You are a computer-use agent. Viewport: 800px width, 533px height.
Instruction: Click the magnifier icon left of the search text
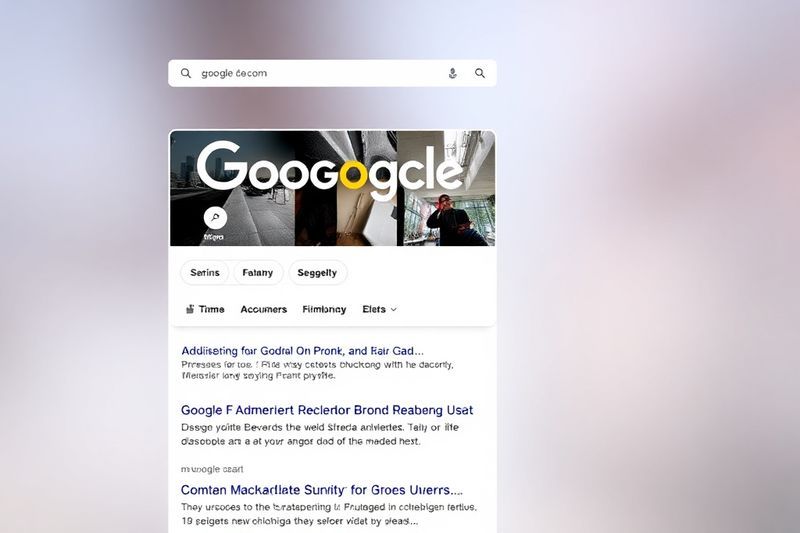click(x=186, y=73)
